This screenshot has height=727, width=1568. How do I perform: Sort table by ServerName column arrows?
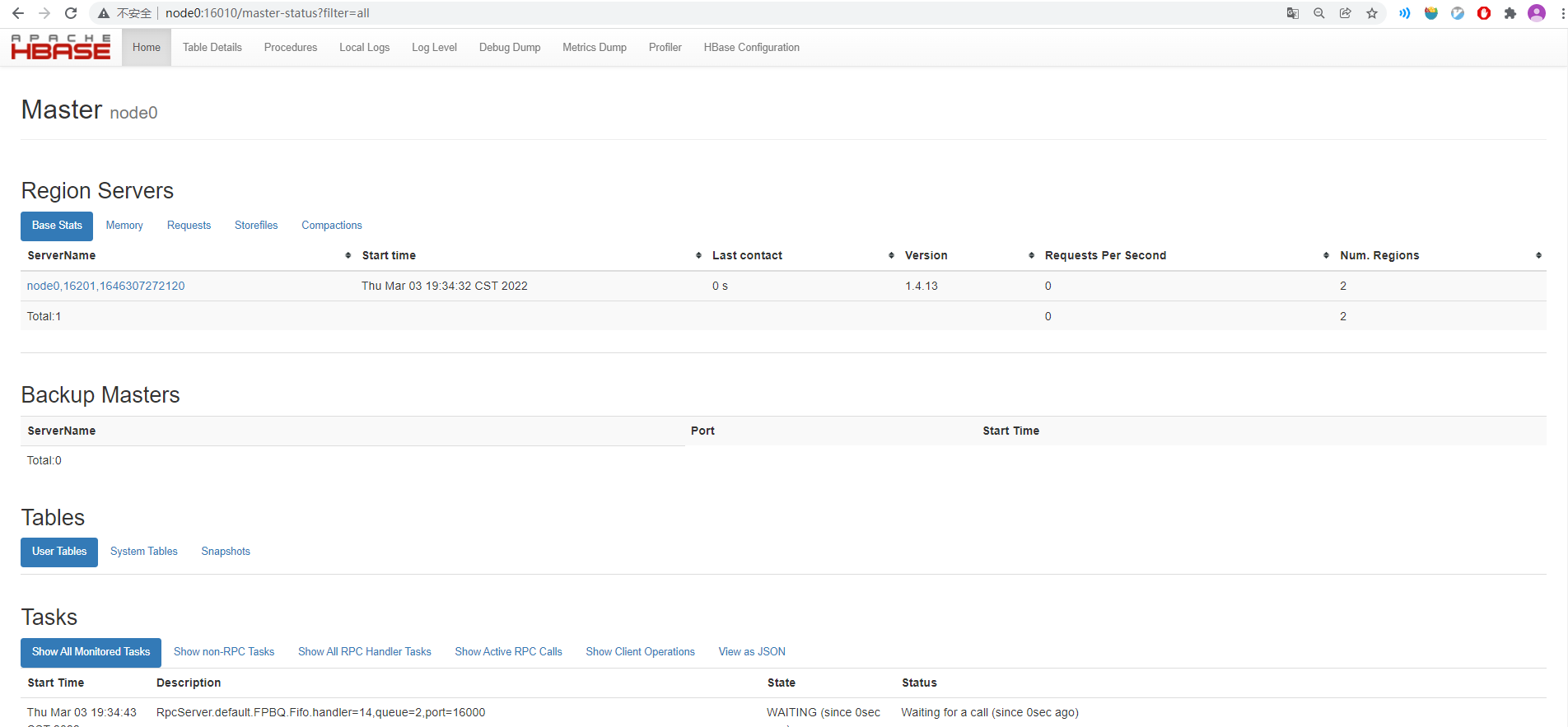click(348, 255)
